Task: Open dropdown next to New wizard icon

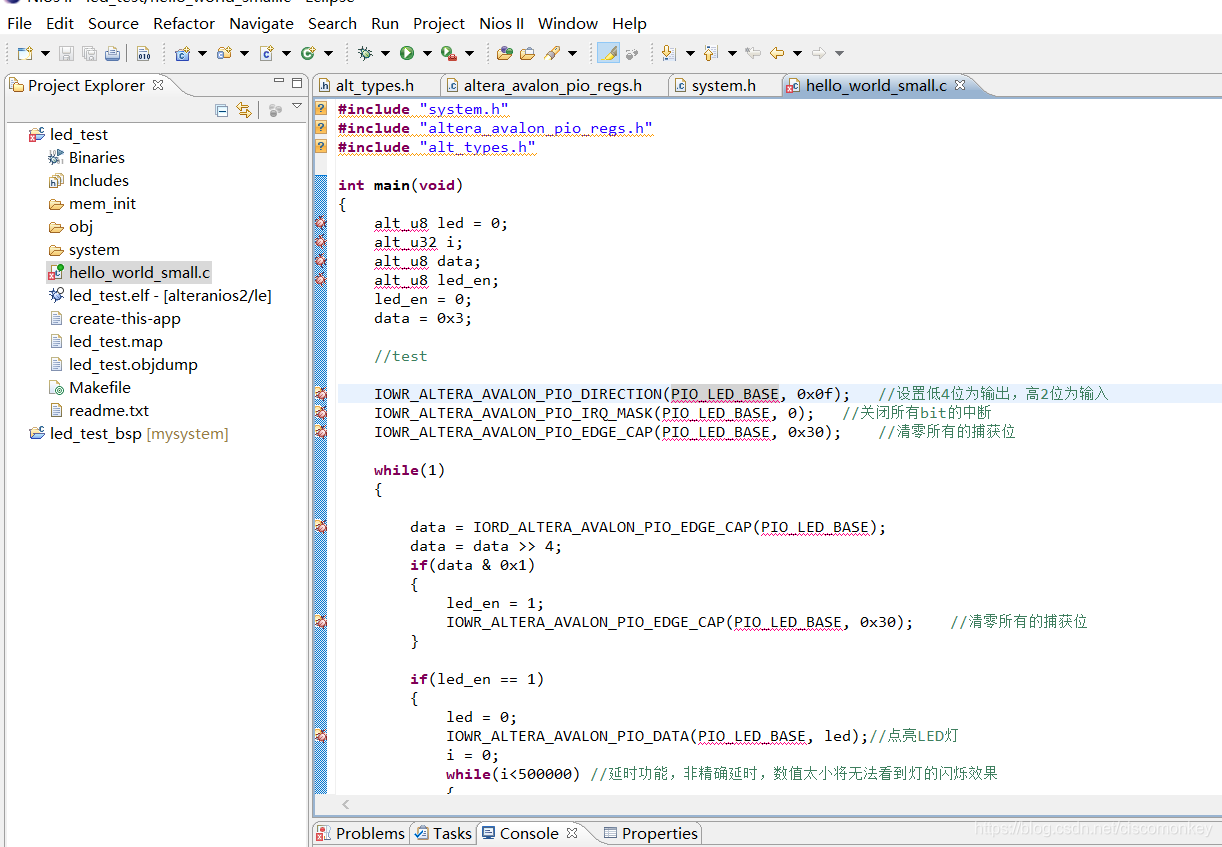Action: point(45,54)
